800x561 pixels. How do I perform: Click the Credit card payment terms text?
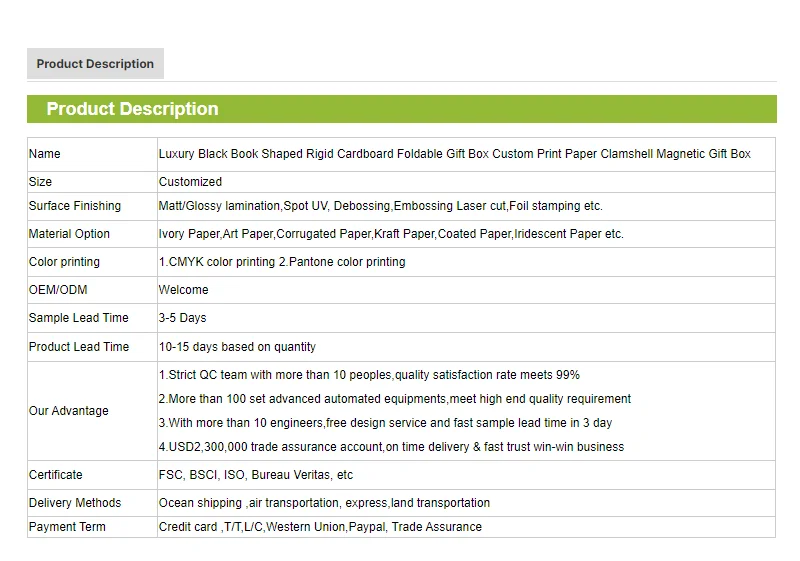point(320,527)
